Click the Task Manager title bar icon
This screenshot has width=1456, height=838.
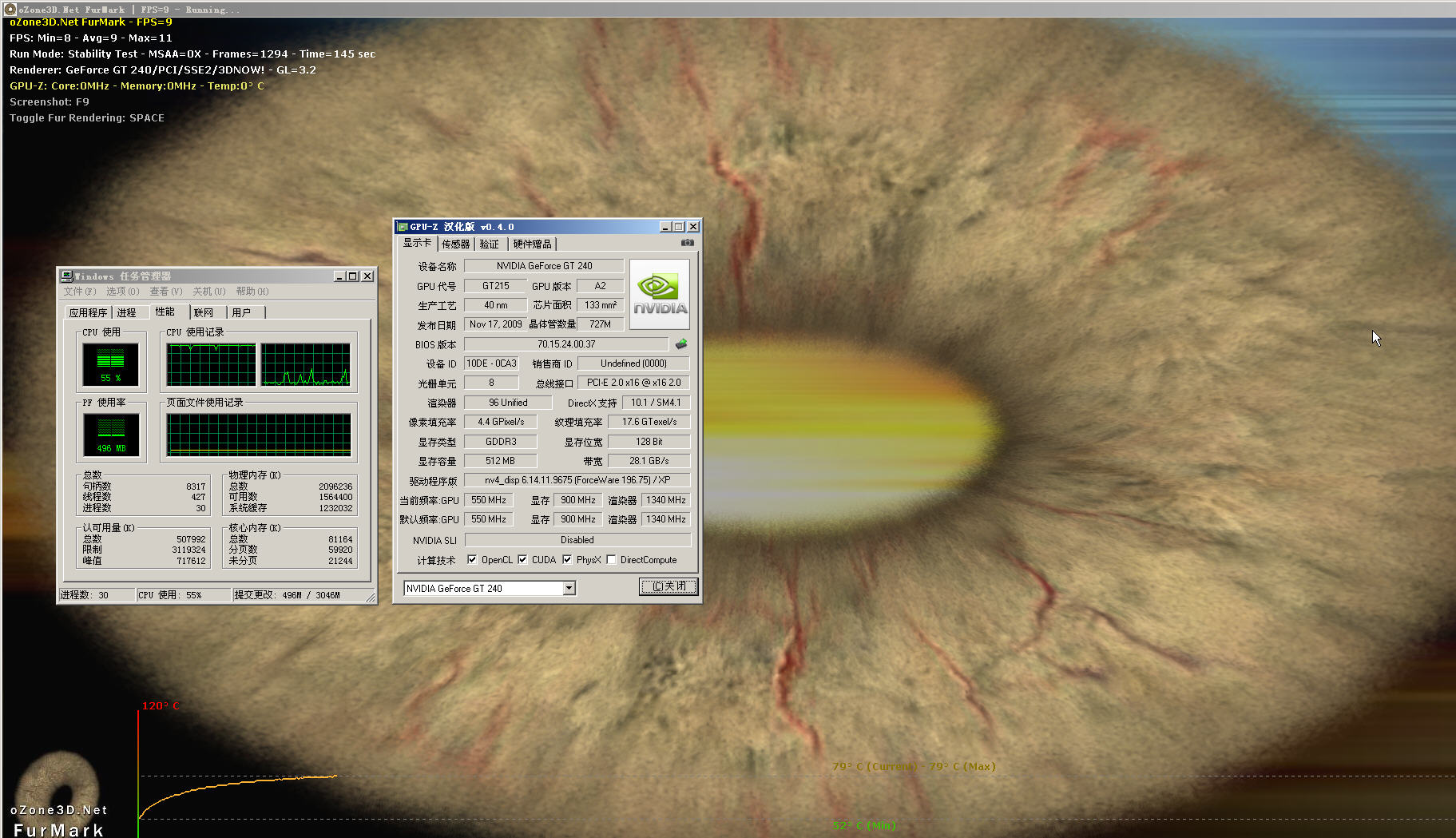coord(66,276)
